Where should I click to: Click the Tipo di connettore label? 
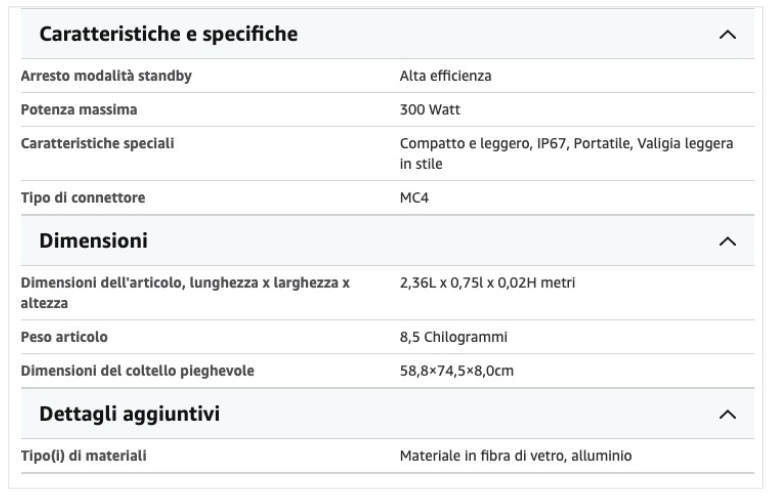point(83,198)
